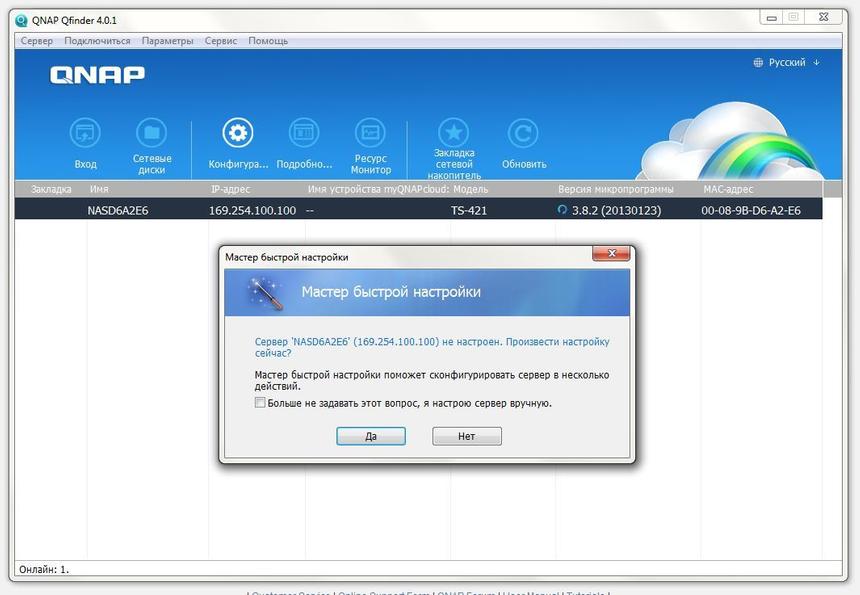Viewport: 860px width, 595px height.
Task: Click the firmware update icon next to 3.8.2
Action: [561, 209]
